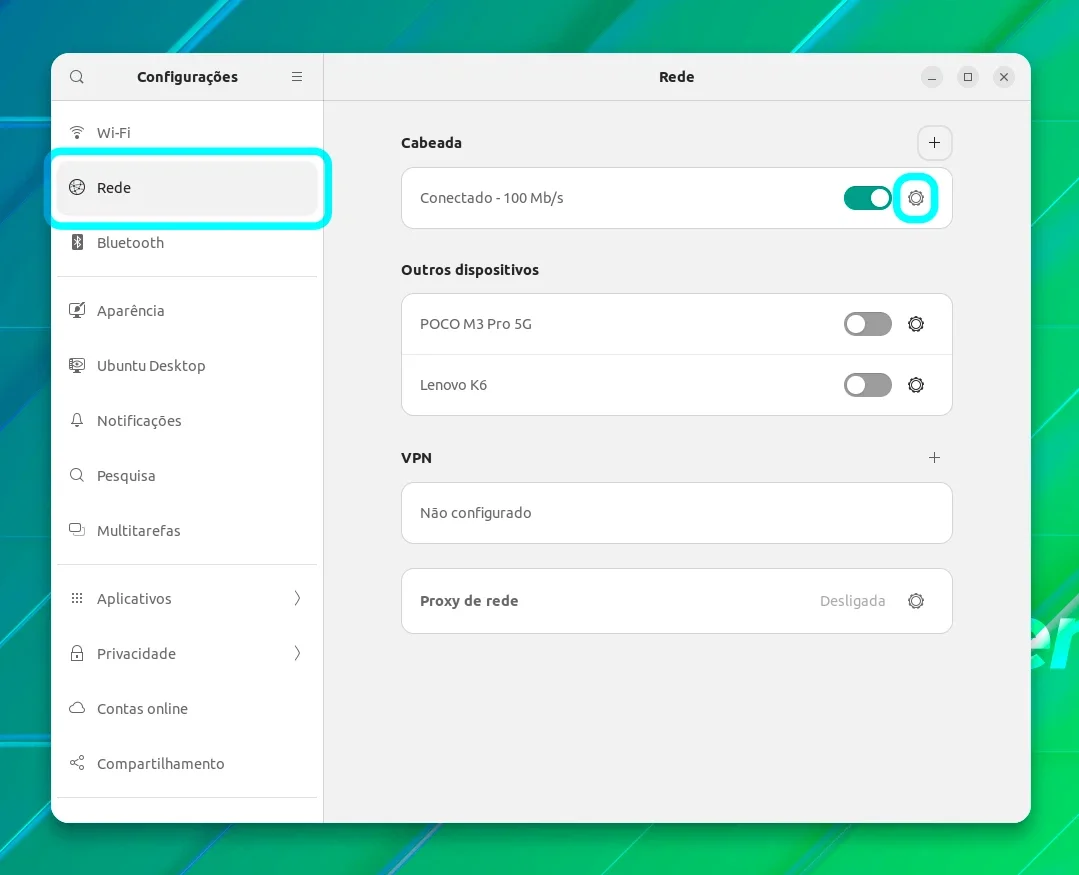Click the Notificações bell icon

pos(77,420)
